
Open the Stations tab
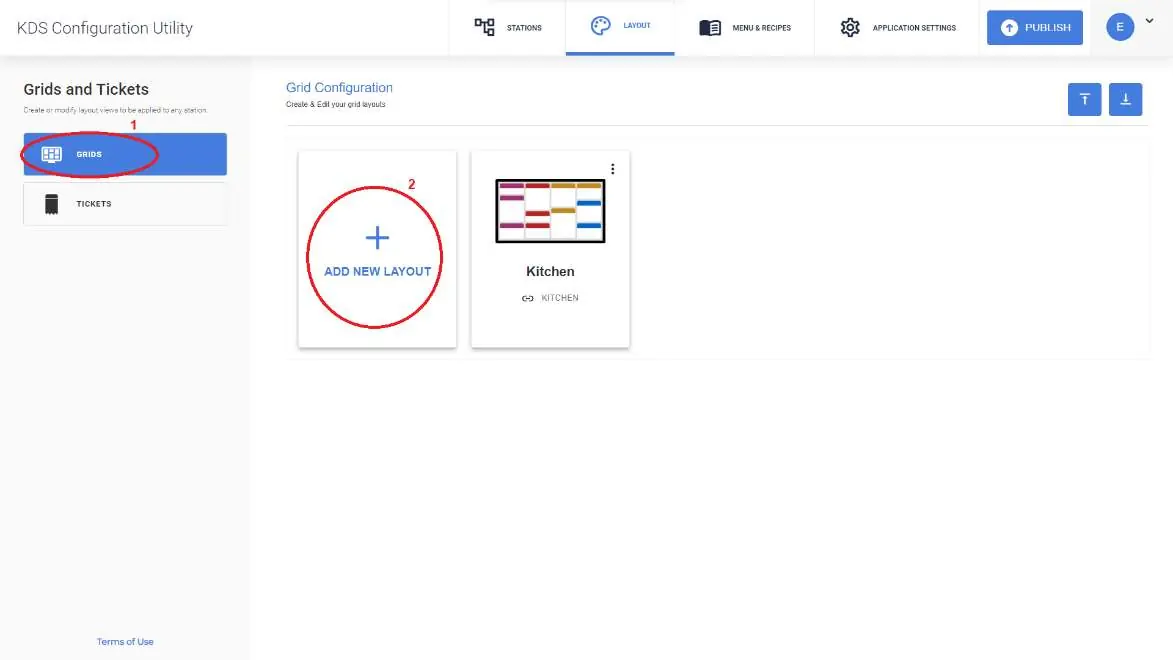tap(508, 28)
